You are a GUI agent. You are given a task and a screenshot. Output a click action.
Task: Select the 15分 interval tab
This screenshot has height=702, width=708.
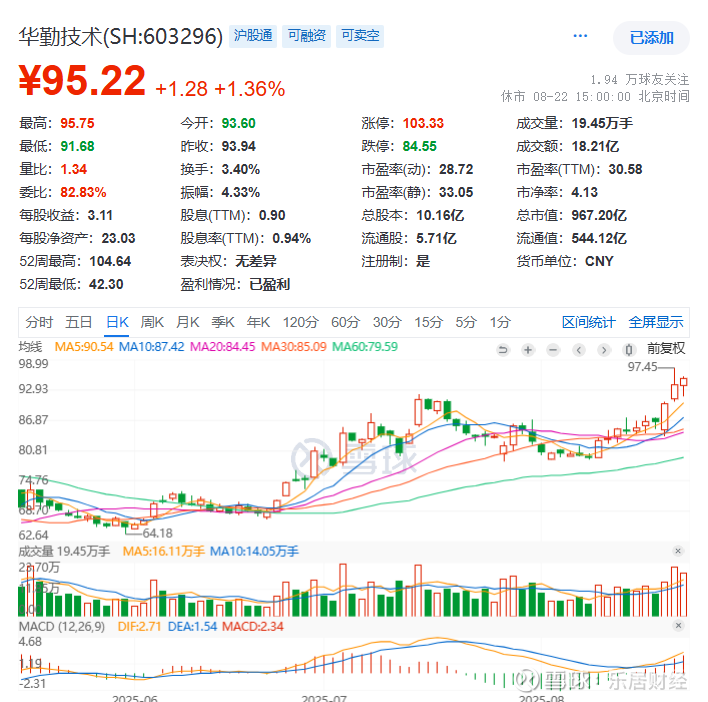click(429, 322)
